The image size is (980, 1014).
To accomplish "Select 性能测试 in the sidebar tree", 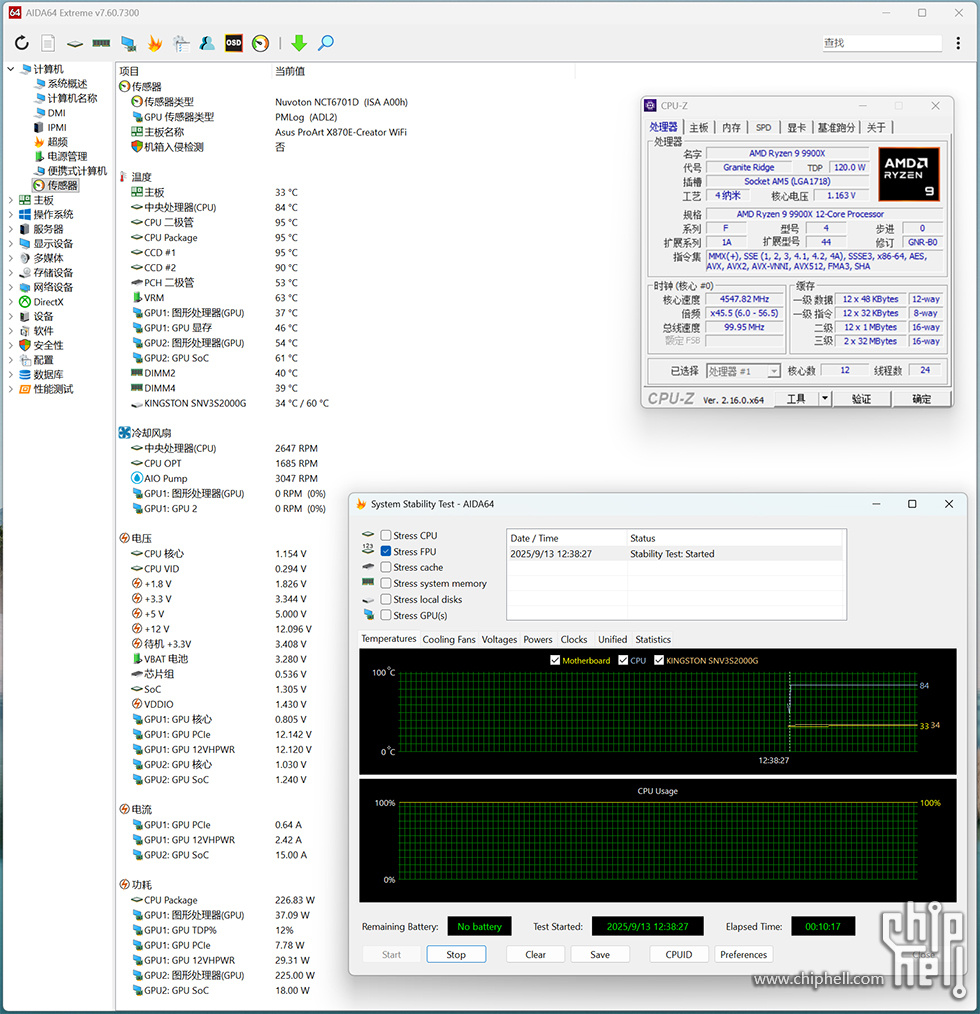I will tap(53, 389).
